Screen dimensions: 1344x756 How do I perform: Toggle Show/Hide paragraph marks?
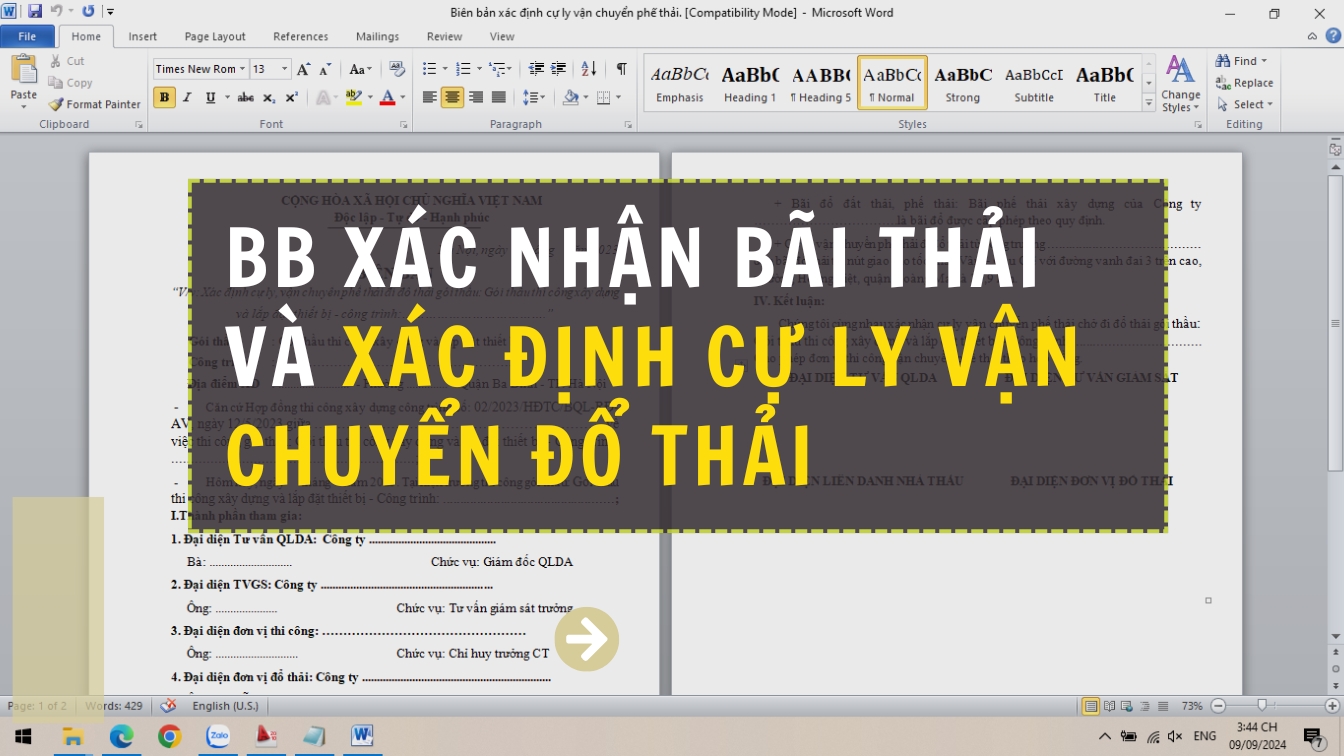pos(621,69)
